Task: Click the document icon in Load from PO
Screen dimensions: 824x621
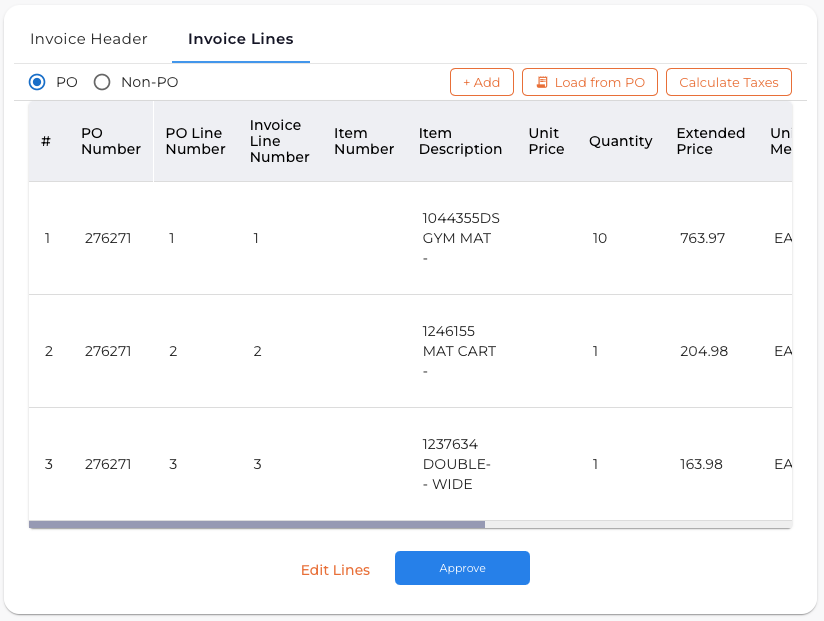Action: [x=540, y=82]
